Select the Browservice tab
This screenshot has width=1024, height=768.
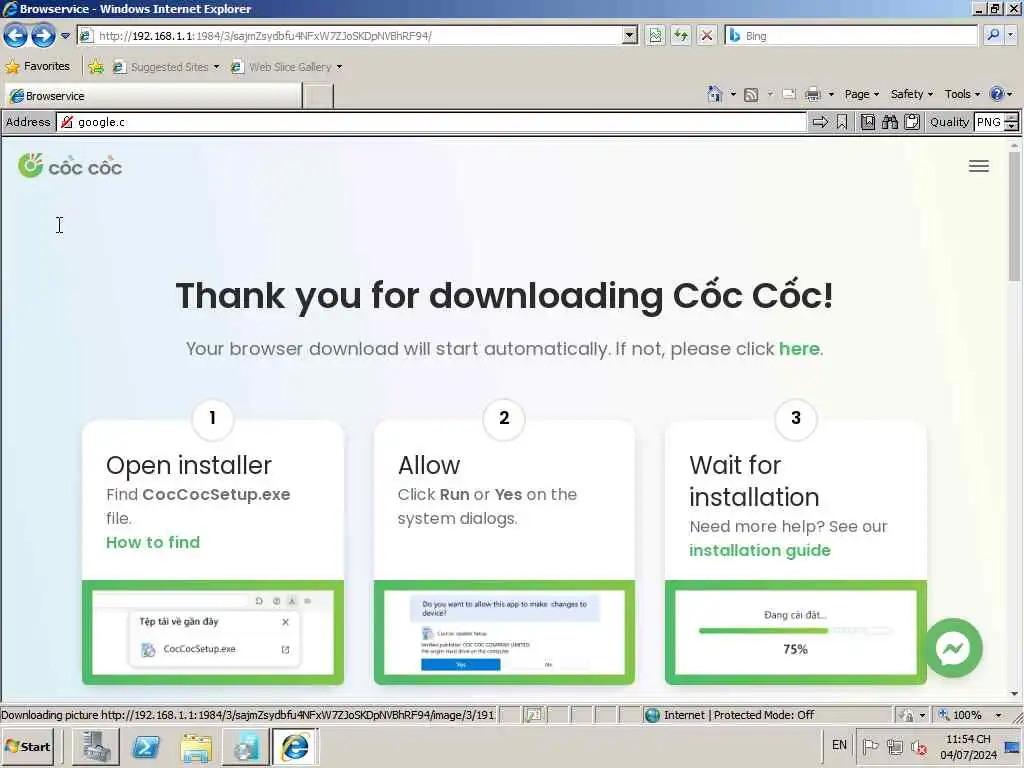coord(153,95)
